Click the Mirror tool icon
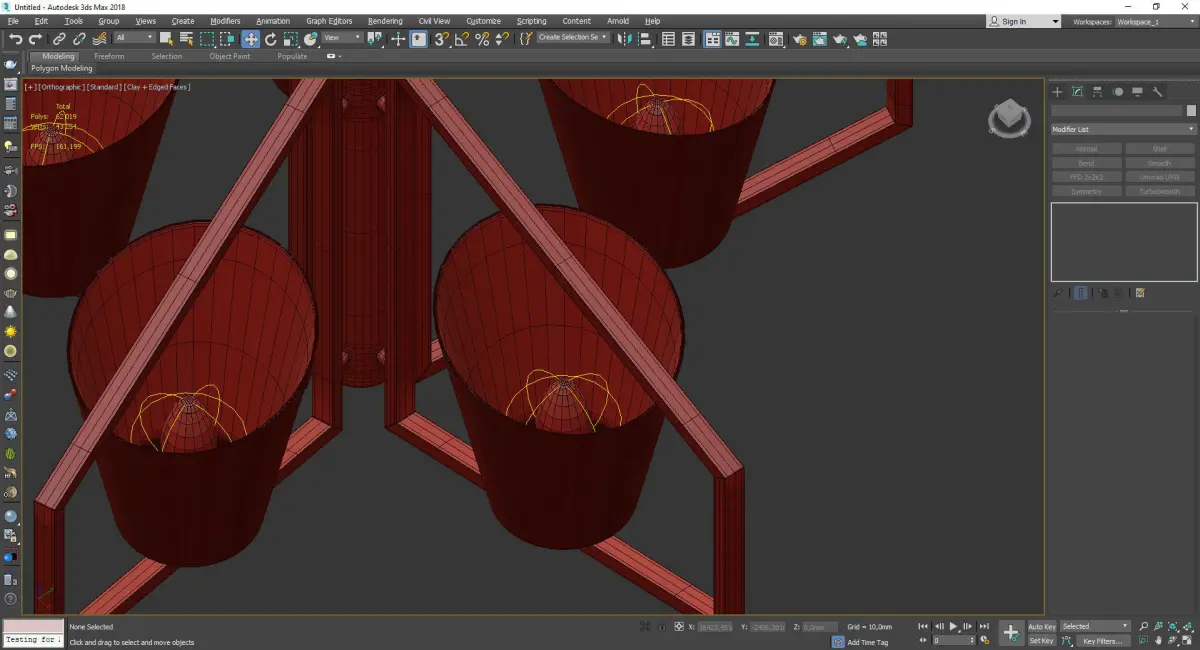 pyautogui.click(x=624, y=39)
